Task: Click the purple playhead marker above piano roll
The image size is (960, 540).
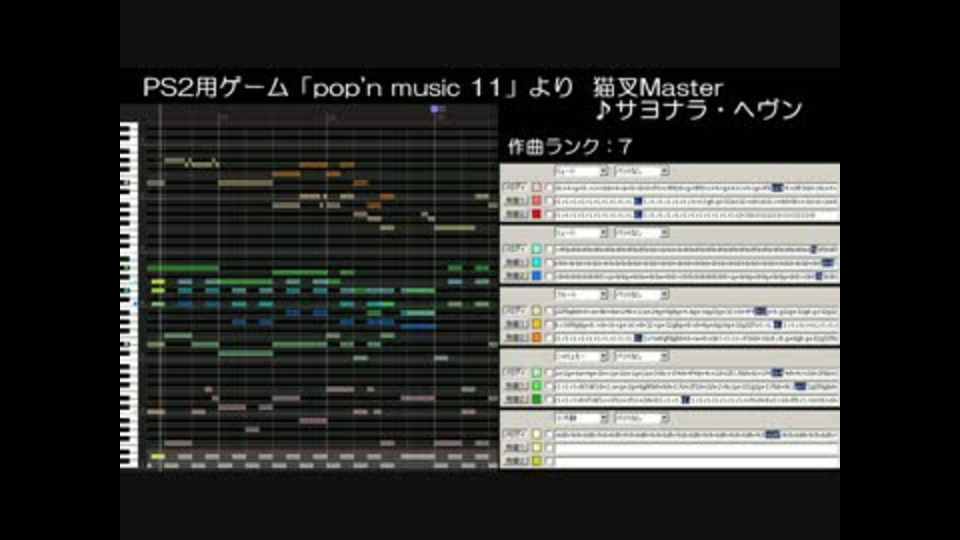Action: pyautogui.click(x=435, y=109)
